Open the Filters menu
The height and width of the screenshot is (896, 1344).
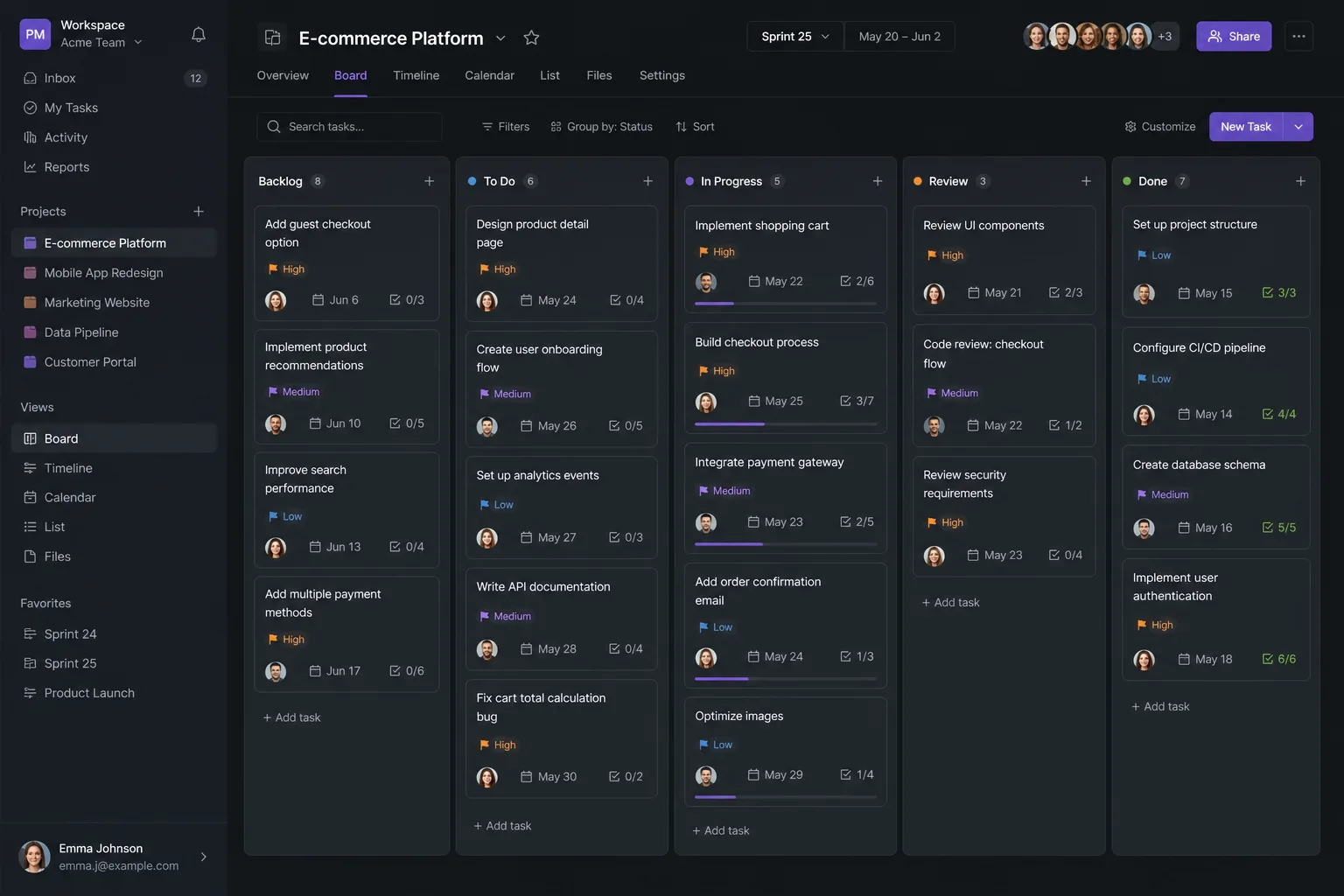click(505, 127)
